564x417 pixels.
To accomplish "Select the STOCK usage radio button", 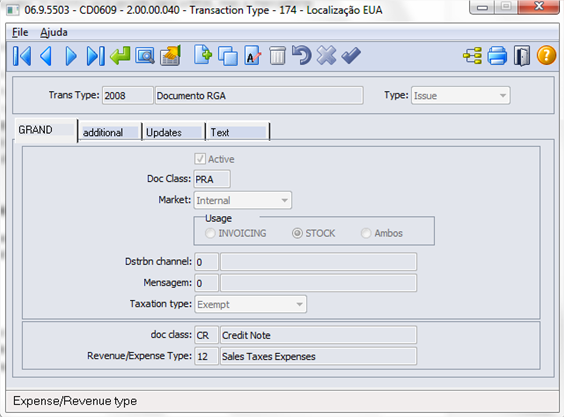I will [x=297, y=233].
